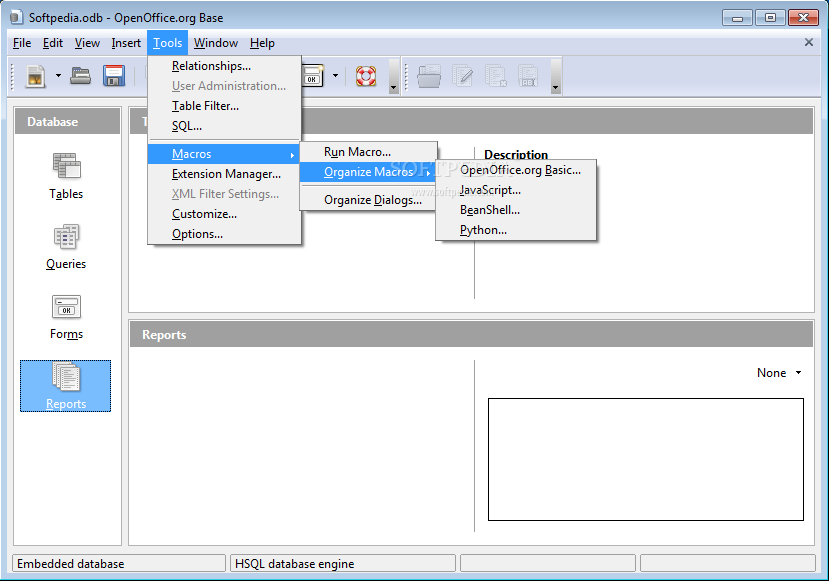Click the Form toolbar icon with OK
This screenshot has height=581, width=829.
click(x=312, y=76)
